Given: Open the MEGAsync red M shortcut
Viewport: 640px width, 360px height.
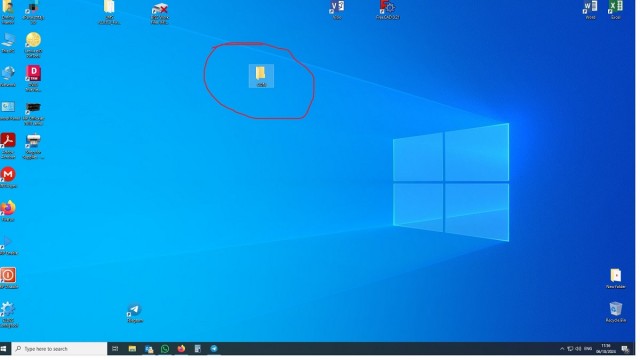Looking at the screenshot, I should tap(8, 178).
